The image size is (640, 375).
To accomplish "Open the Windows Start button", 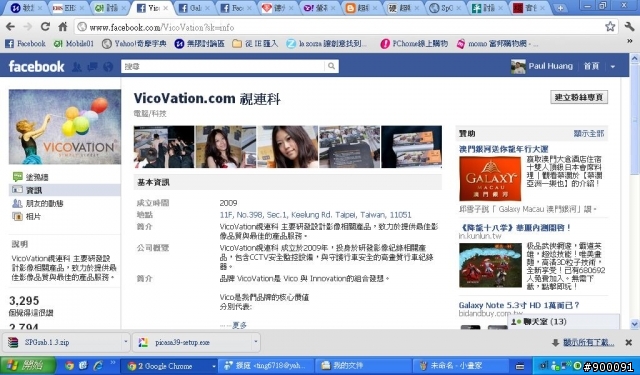I will [28, 366].
